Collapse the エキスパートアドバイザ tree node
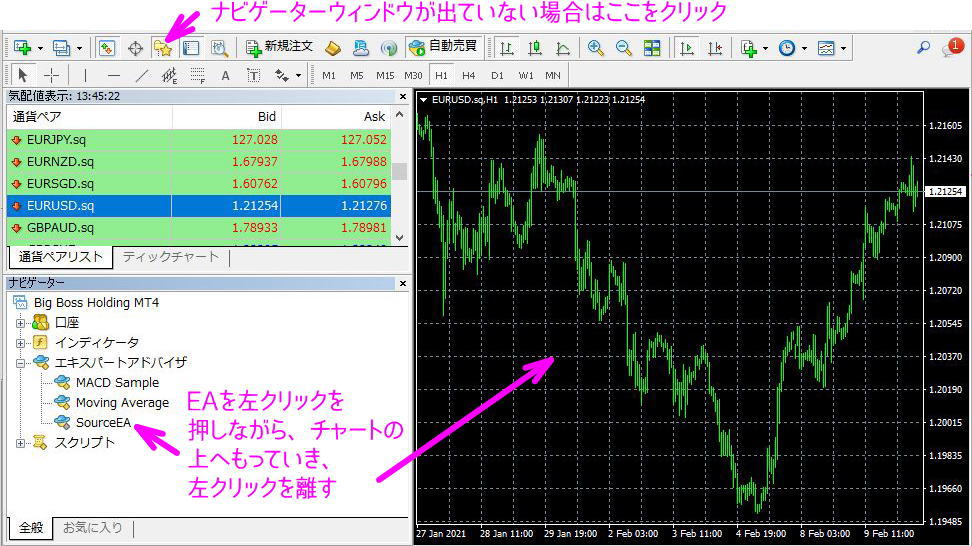Image resolution: width=972 pixels, height=546 pixels. (20, 363)
